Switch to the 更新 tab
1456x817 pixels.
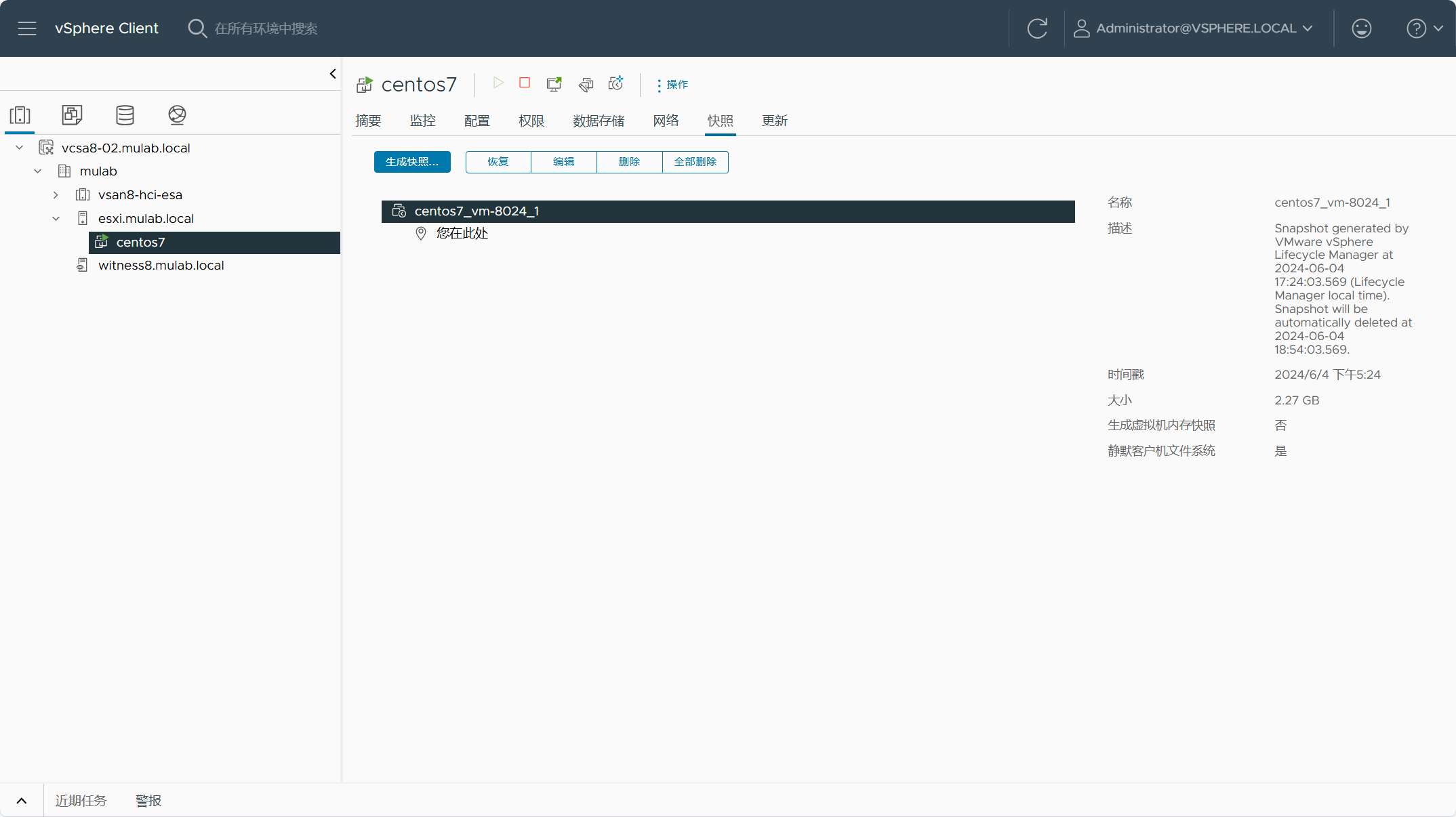click(x=774, y=121)
